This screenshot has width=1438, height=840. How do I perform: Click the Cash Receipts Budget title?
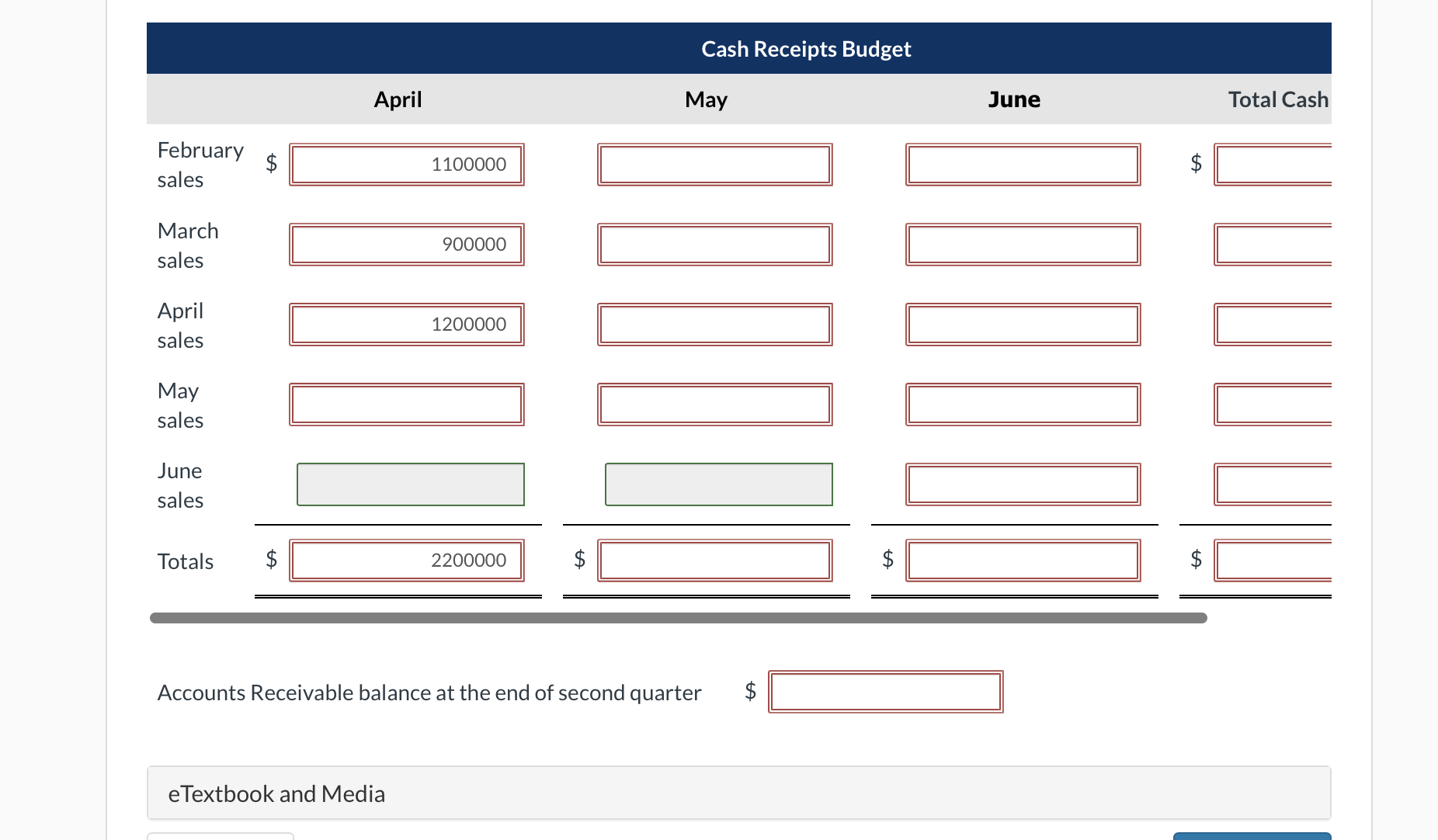point(806,49)
